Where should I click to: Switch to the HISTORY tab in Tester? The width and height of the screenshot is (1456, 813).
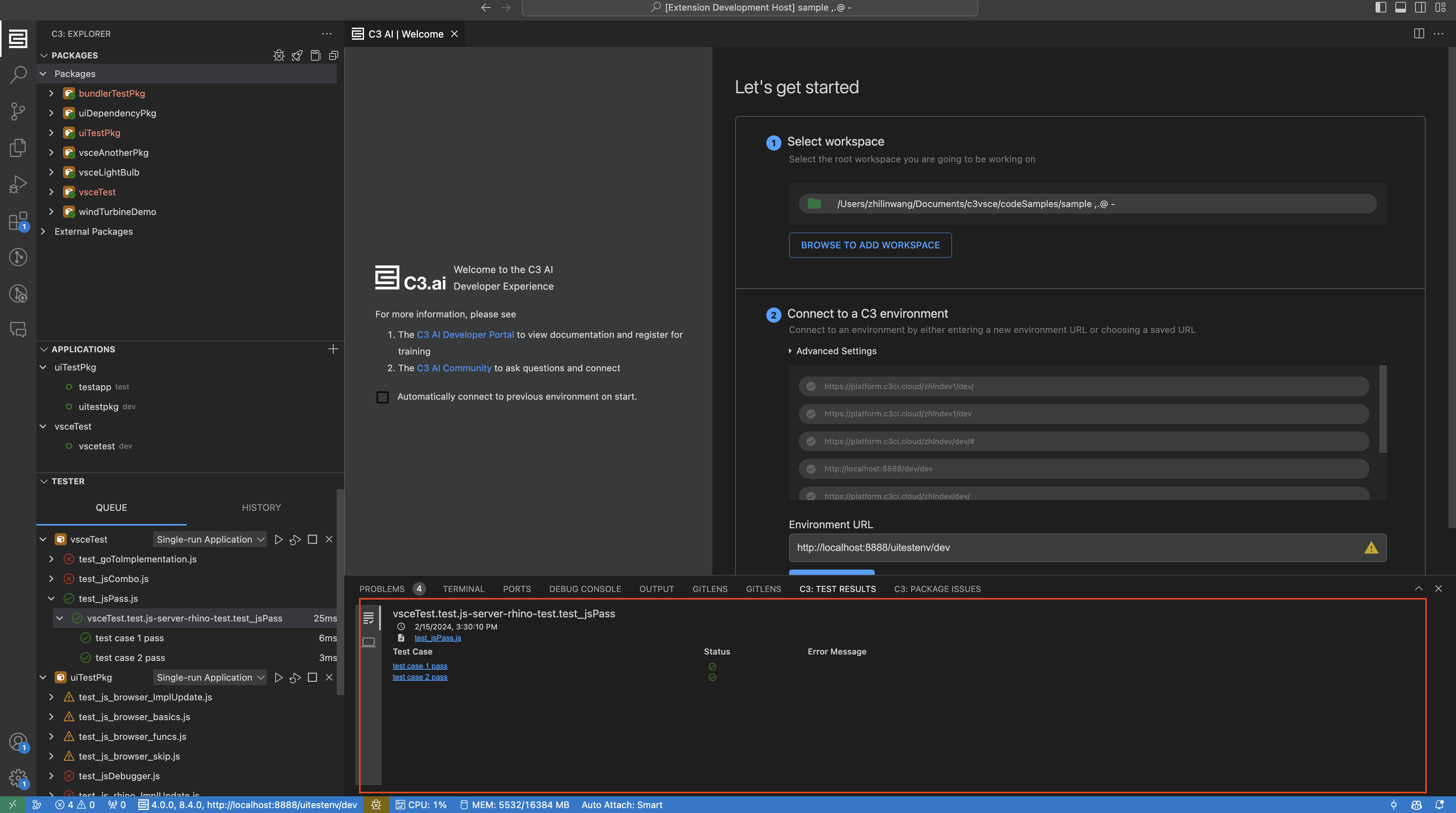[261, 508]
